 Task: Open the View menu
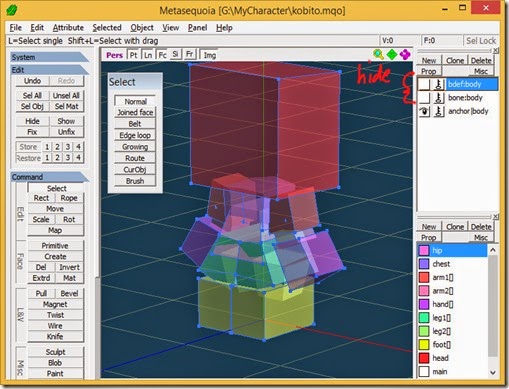tap(171, 28)
